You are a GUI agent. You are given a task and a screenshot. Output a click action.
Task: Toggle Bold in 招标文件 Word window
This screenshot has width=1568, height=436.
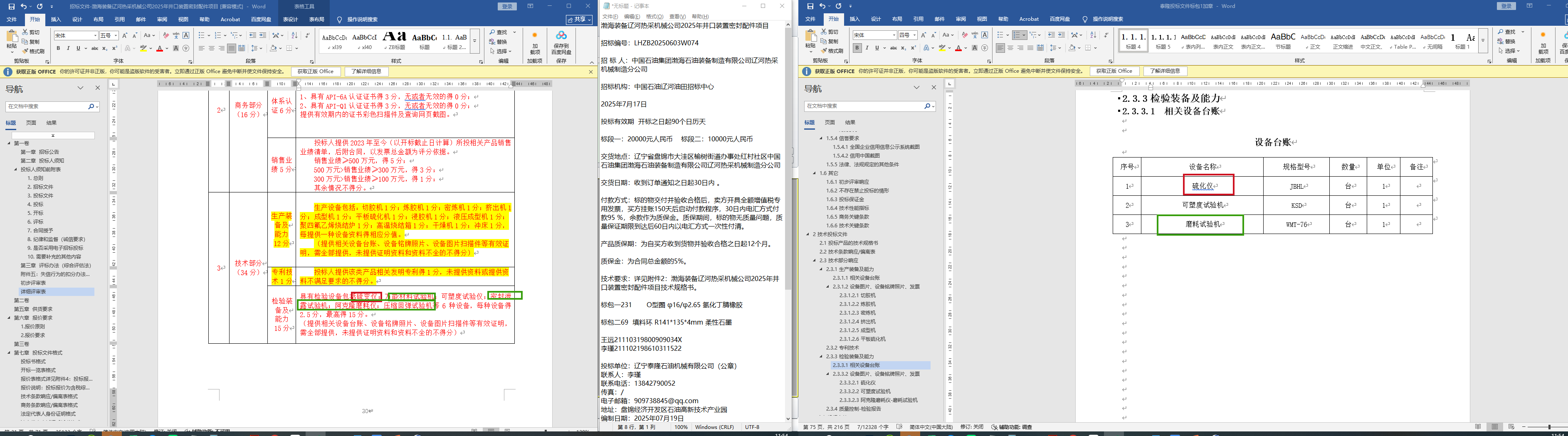click(59, 49)
